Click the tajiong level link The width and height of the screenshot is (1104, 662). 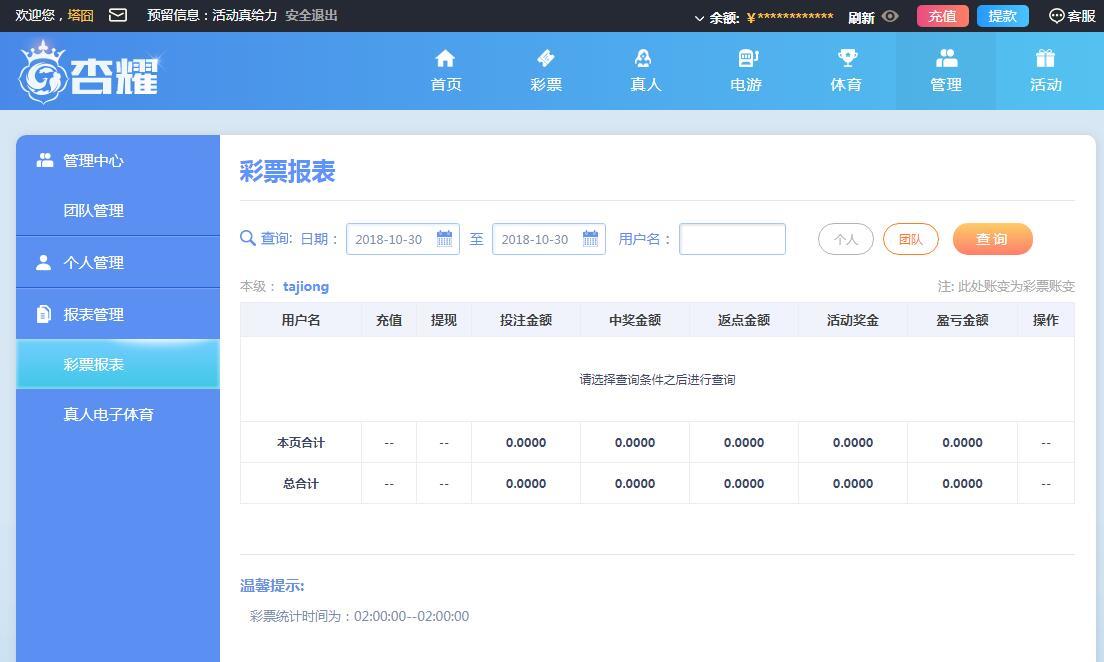[x=306, y=287]
